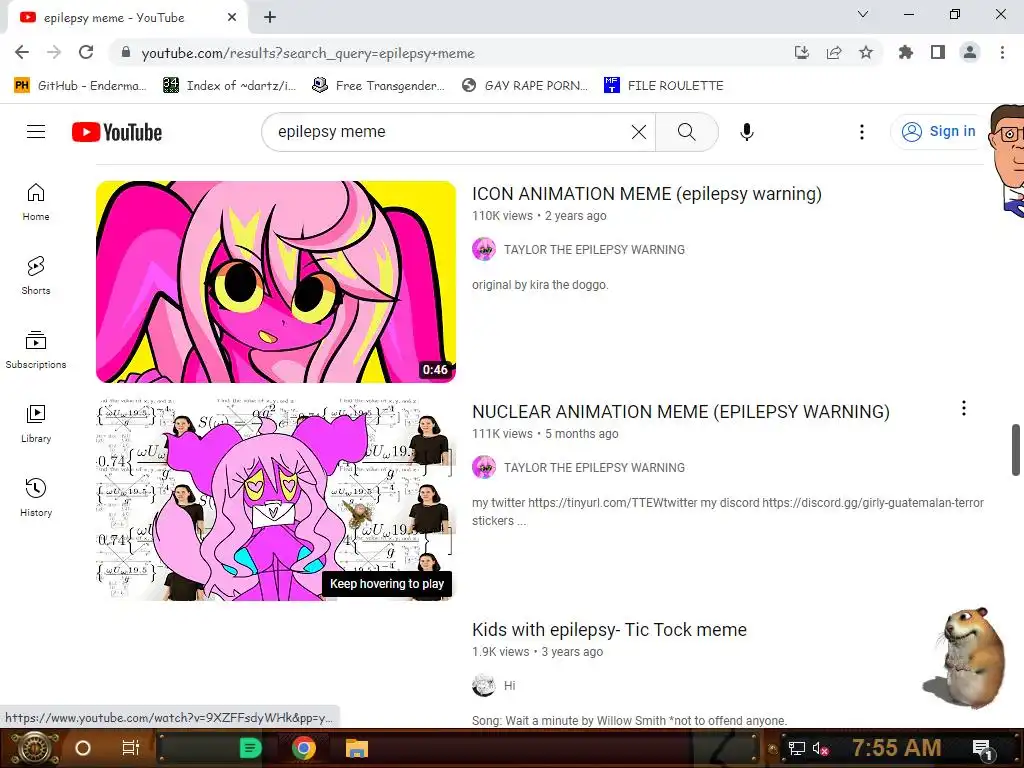Click the address bar URL
This screenshot has height=768, width=1024.
(x=308, y=53)
